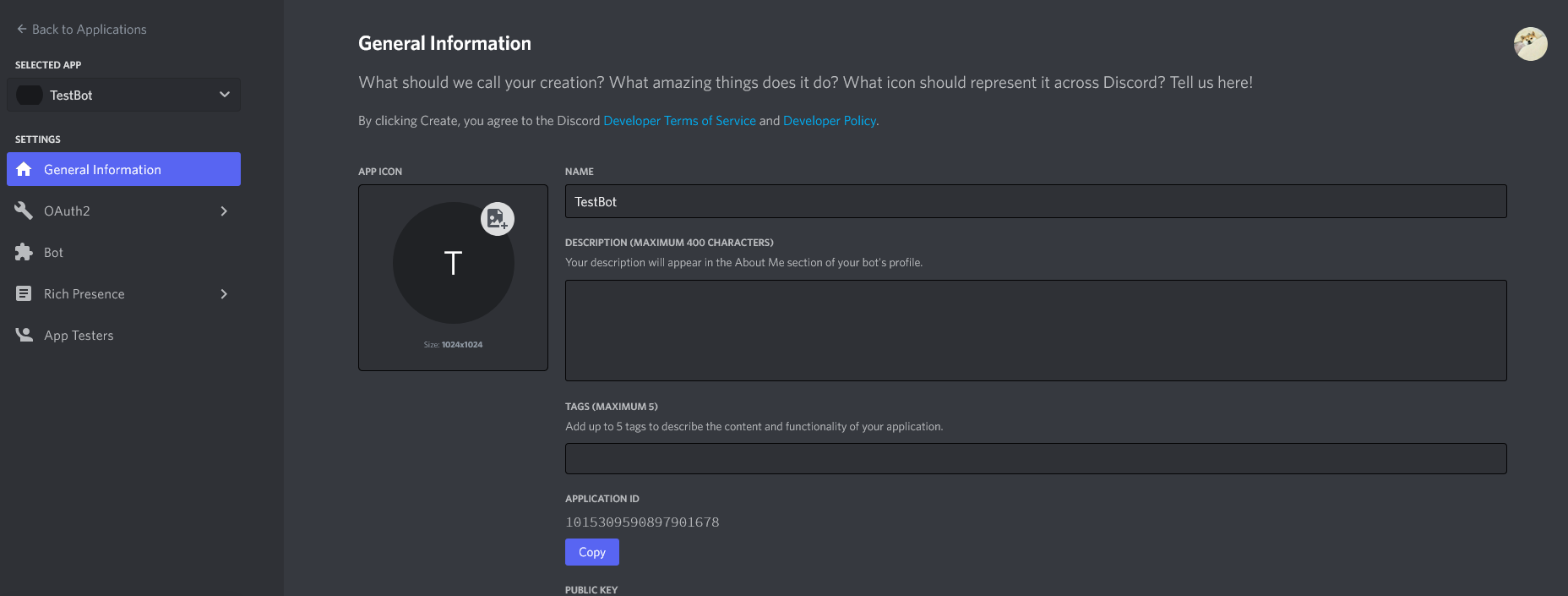The width and height of the screenshot is (1568, 596).
Task: Click the description text area
Action: [x=1036, y=331]
